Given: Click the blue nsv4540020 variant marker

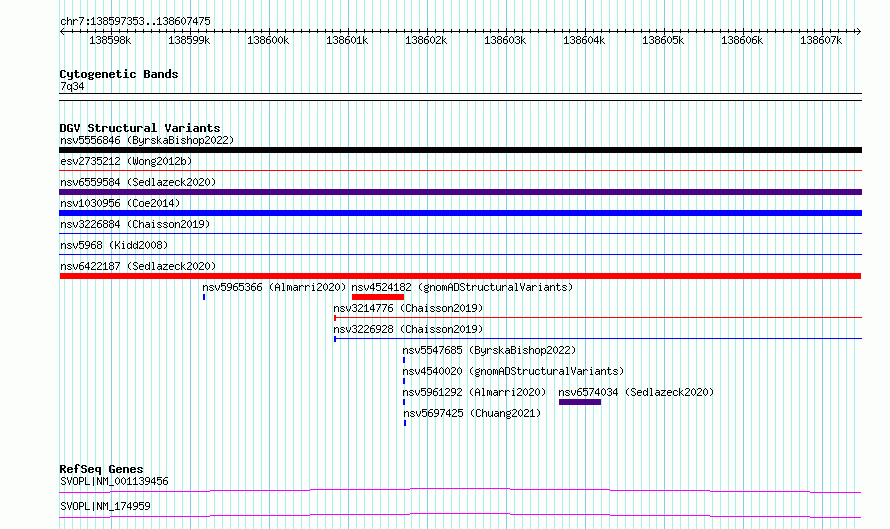Looking at the screenshot, I should [404, 381].
